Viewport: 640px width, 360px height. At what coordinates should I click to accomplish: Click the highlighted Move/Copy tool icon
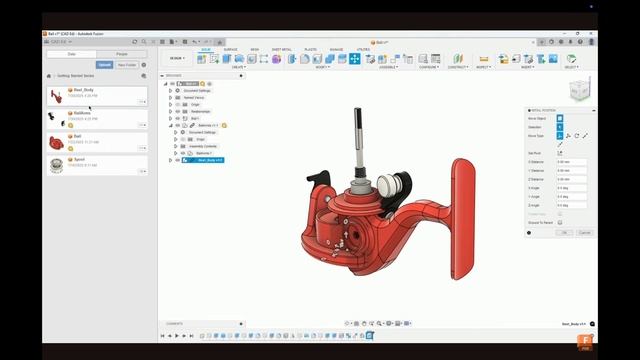click(355, 59)
